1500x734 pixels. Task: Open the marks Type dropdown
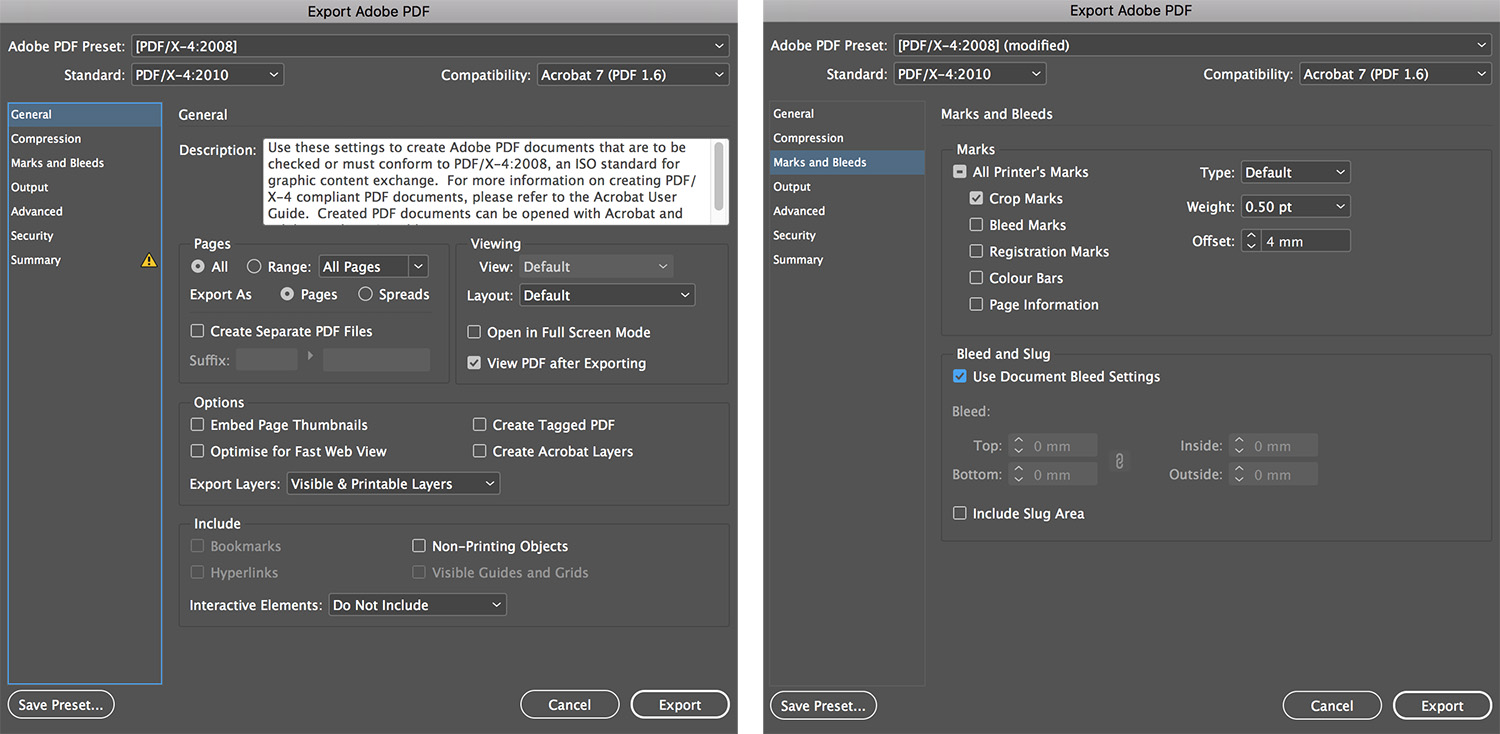[x=1296, y=172]
